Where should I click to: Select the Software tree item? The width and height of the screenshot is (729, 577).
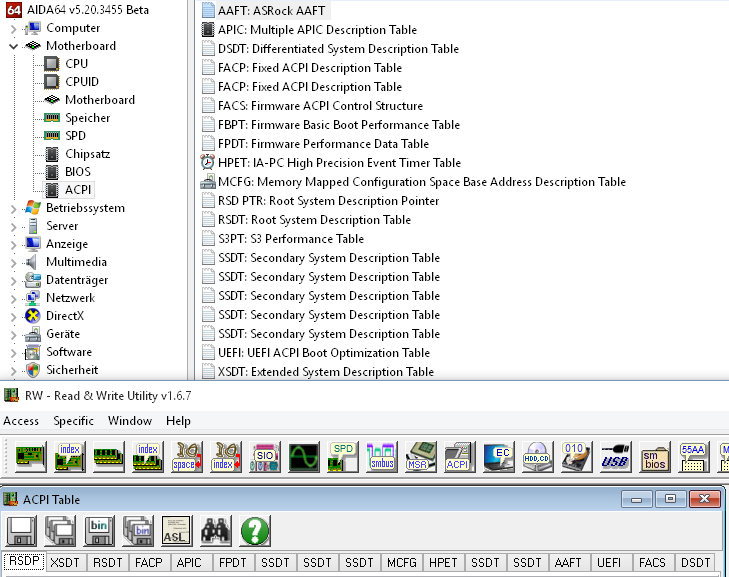coord(69,352)
